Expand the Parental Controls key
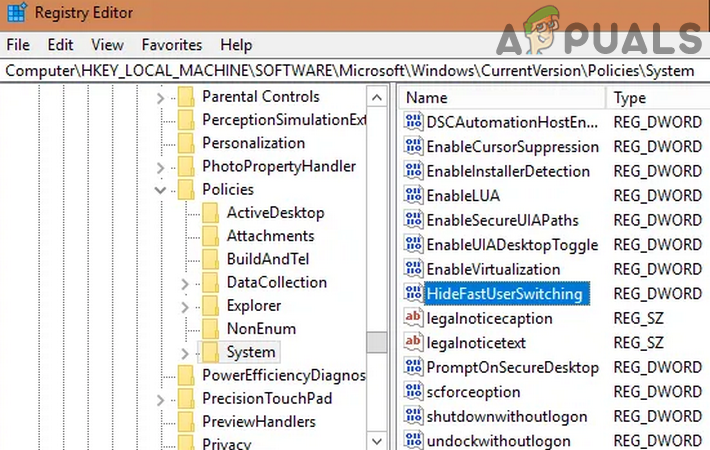Screen dimensions: 710x450 pyautogui.click(x=160, y=98)
